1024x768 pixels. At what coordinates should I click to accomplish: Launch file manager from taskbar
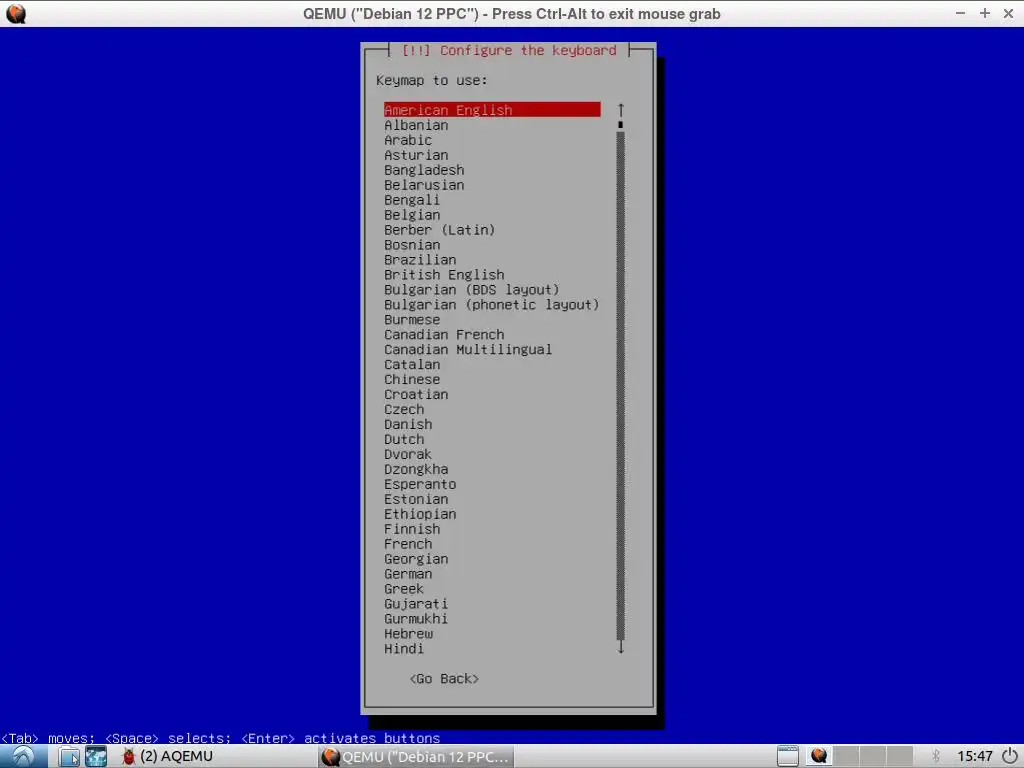pyautogui.click(x=69, y=756)
